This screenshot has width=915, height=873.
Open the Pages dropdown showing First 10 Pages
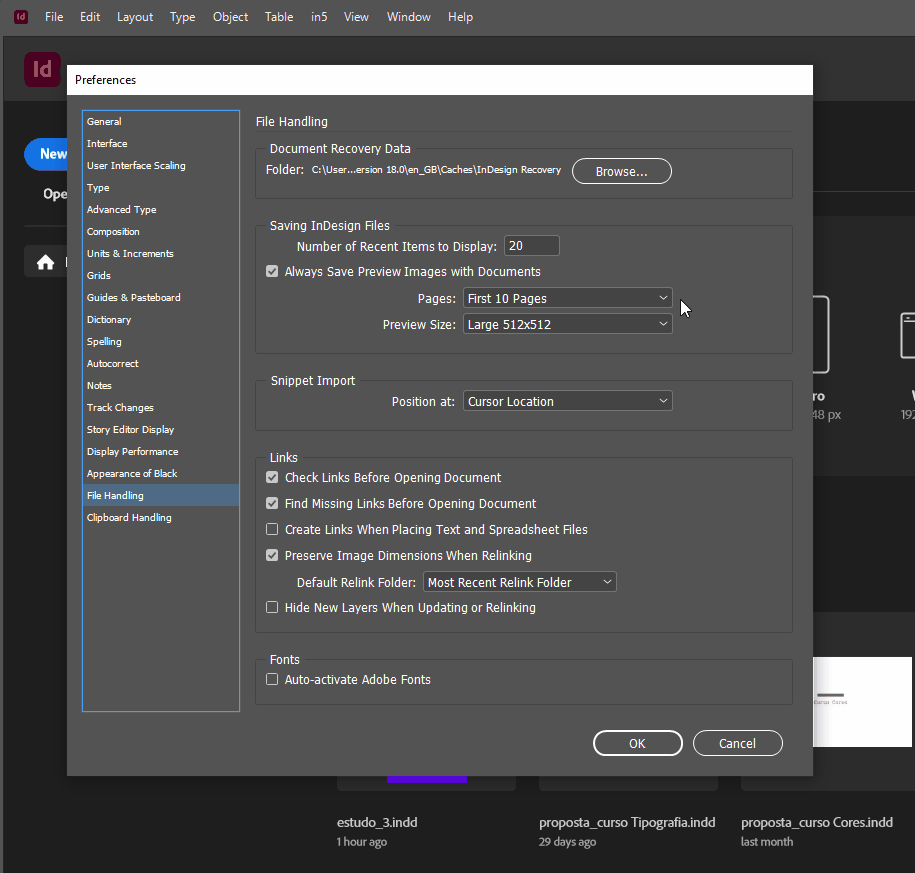coord(567,298)
